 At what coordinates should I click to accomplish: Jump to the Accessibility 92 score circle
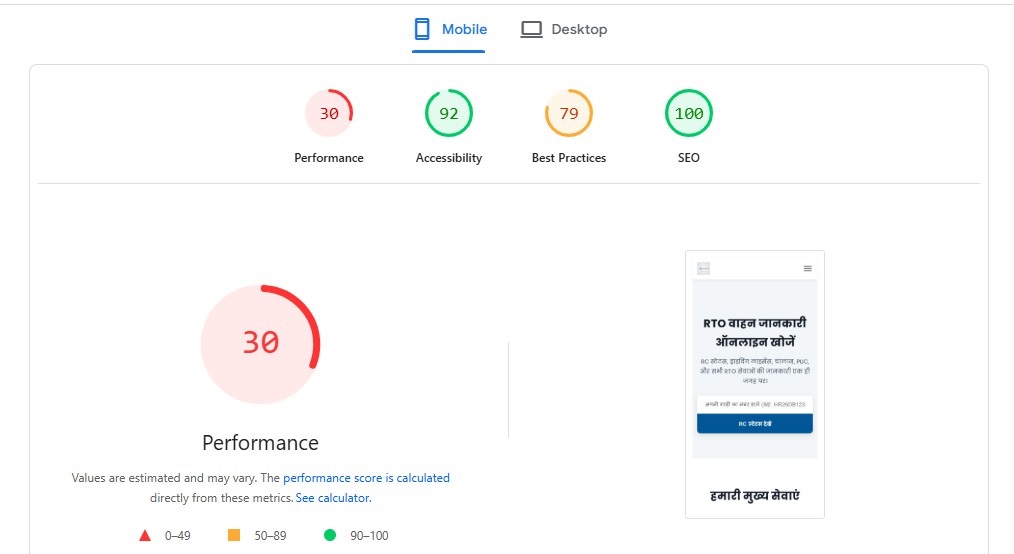click(x=449, y=114)
